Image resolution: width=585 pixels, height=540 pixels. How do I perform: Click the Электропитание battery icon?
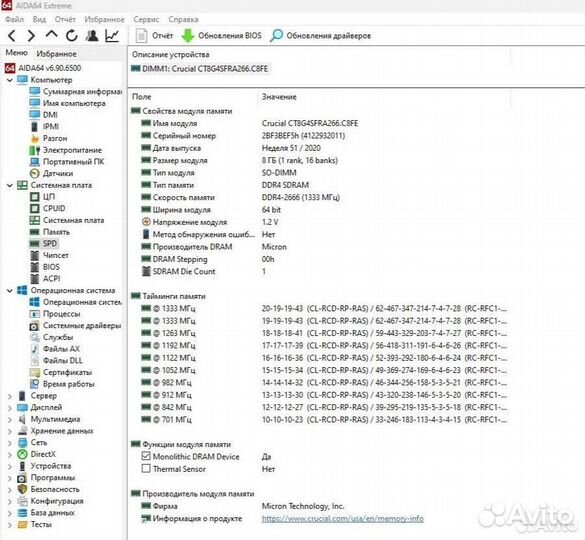[x=35, y=150]
